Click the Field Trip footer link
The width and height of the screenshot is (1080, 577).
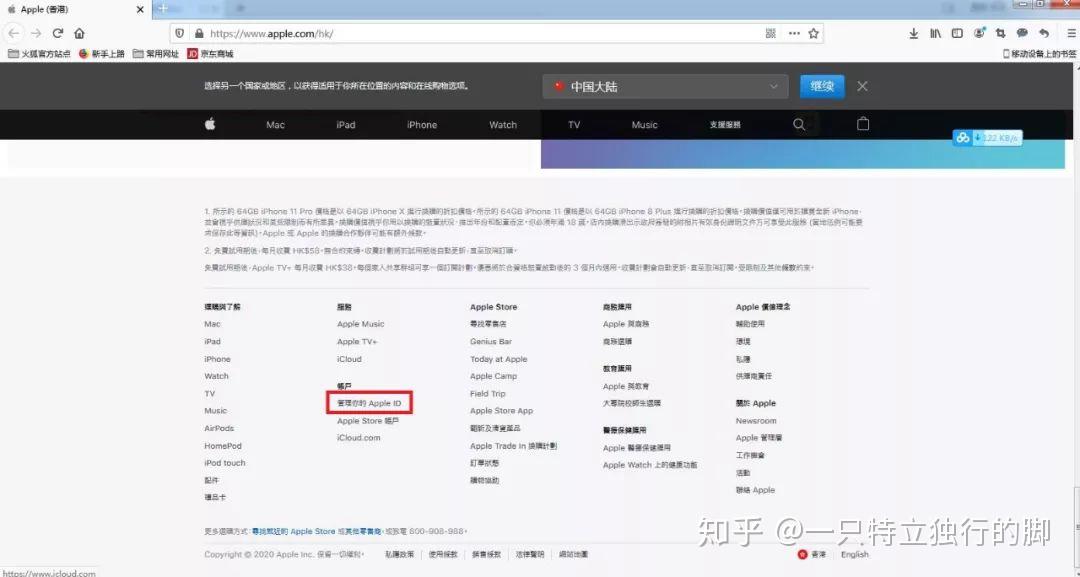(x=488, y=394)
